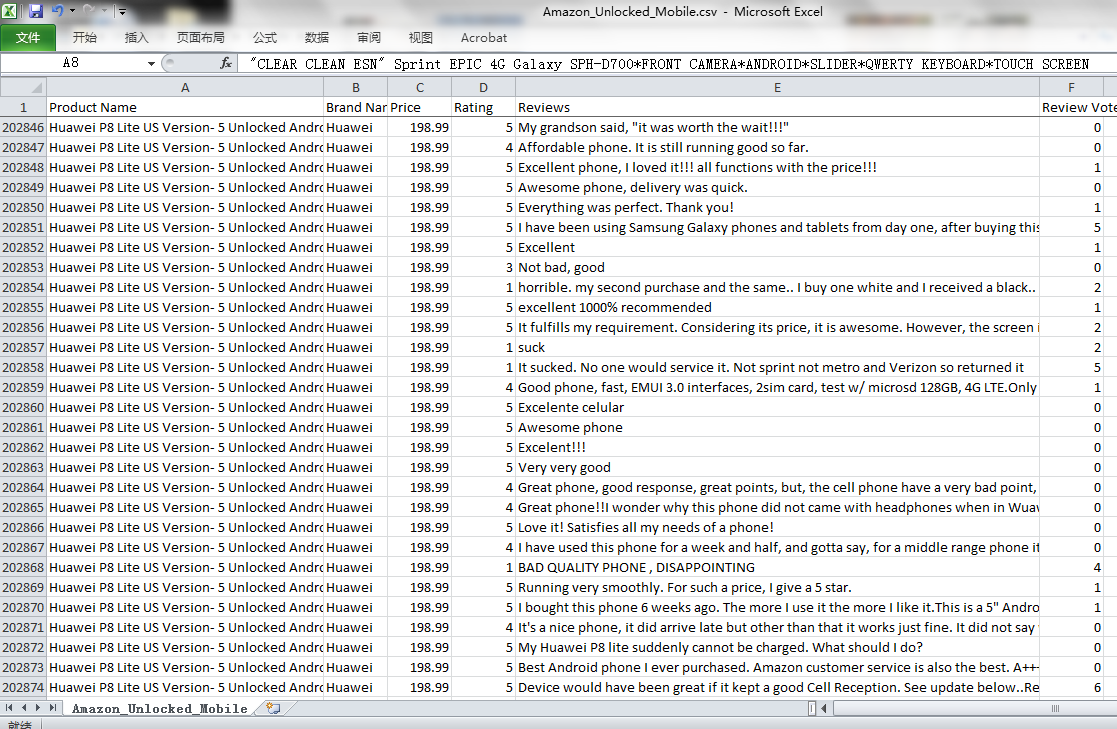1117x729 pixels.
Task: Select row header 202846
Action: pyautogui.click(x=24, y=128)
